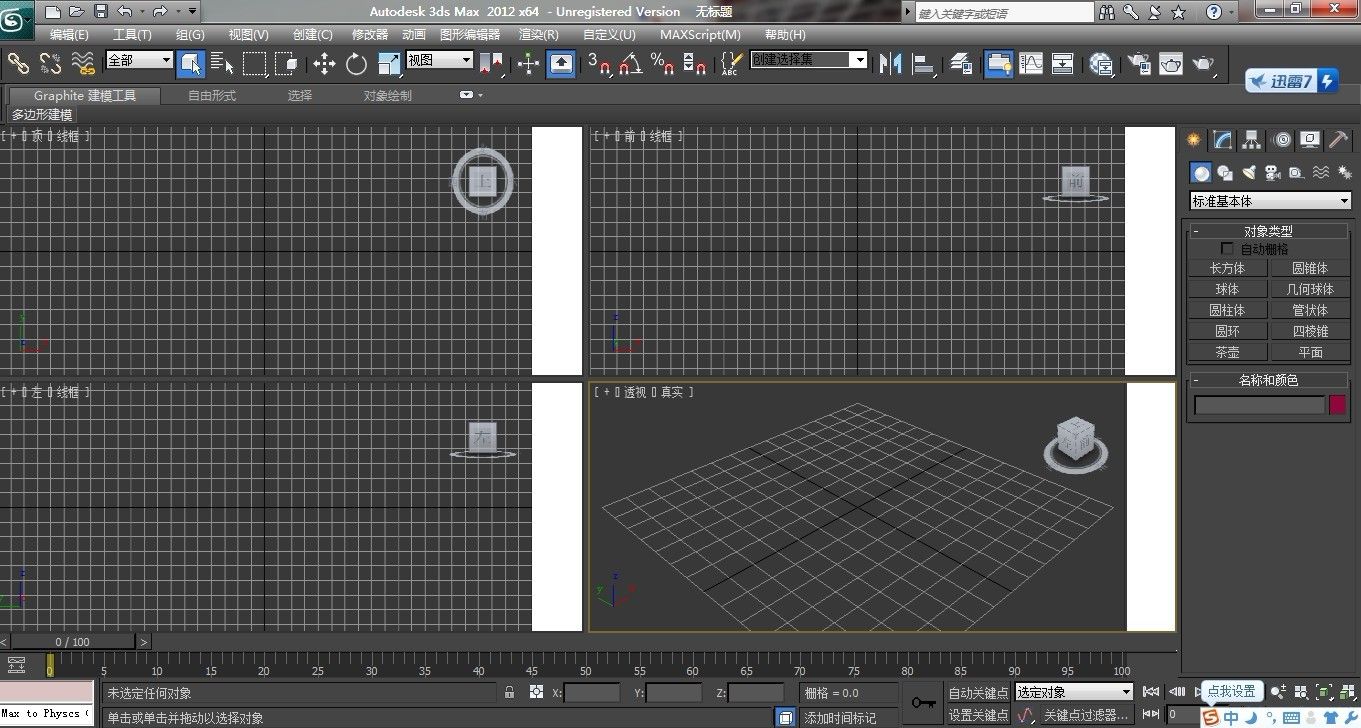Toggle the Angle Snap magnet
This screenshot has width=1361, height=728.
(630, 63)
